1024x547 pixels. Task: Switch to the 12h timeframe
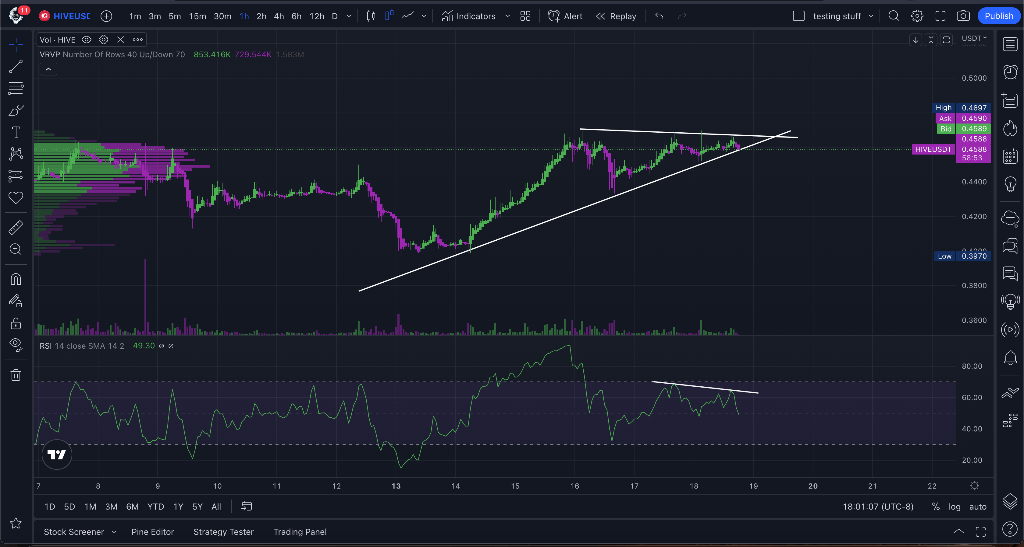click(317, 16)
